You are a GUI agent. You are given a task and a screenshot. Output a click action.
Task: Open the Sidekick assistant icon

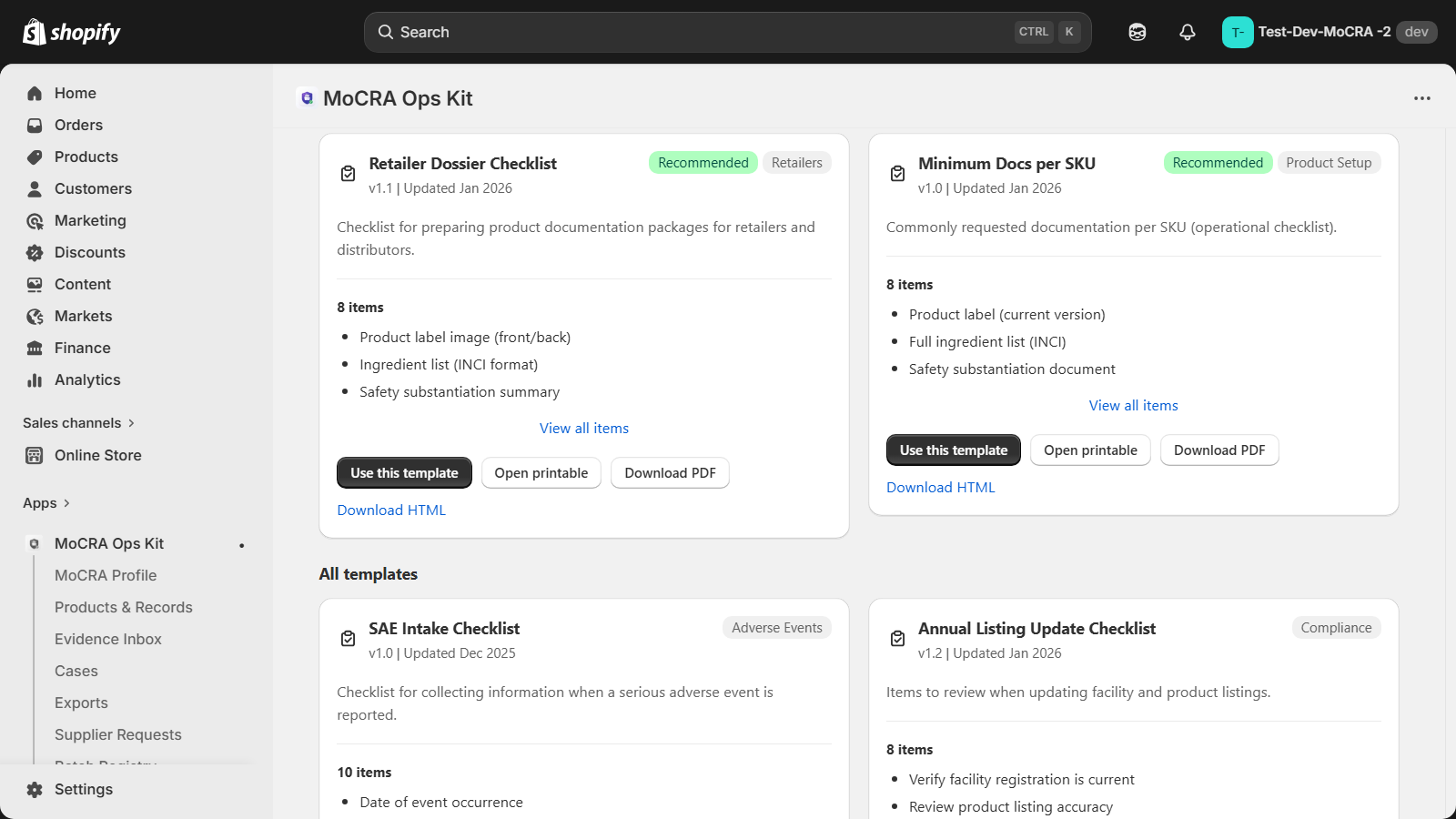1137,32
